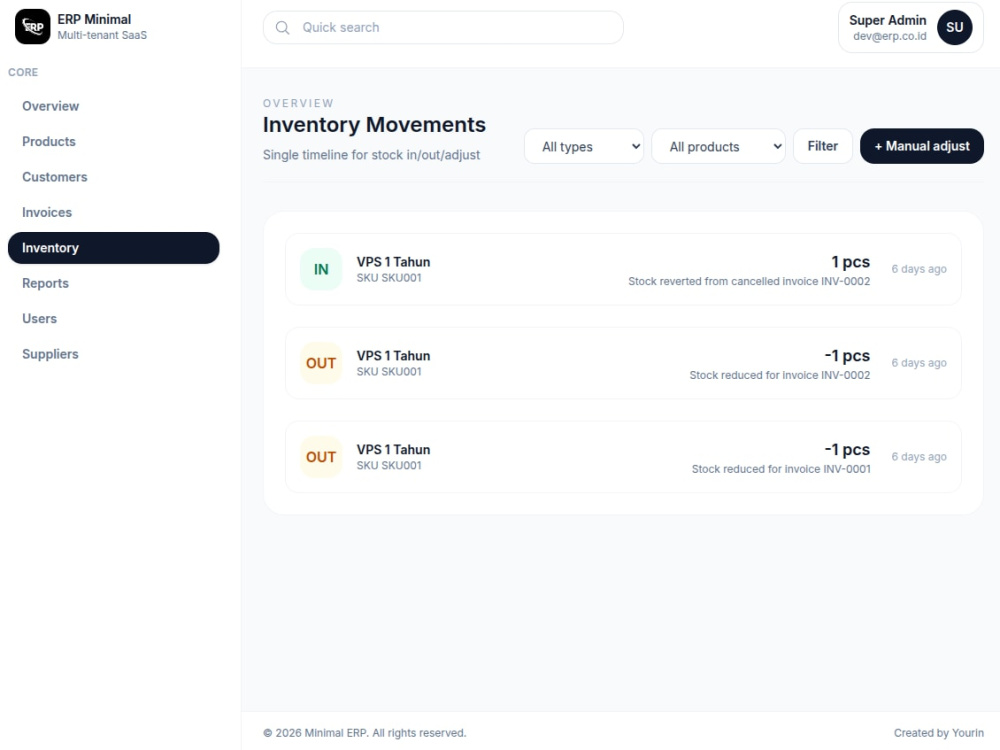Open Customers in sidebar
The height and width of the screenshot is (750, 1000).
click(x=114, y=177)
